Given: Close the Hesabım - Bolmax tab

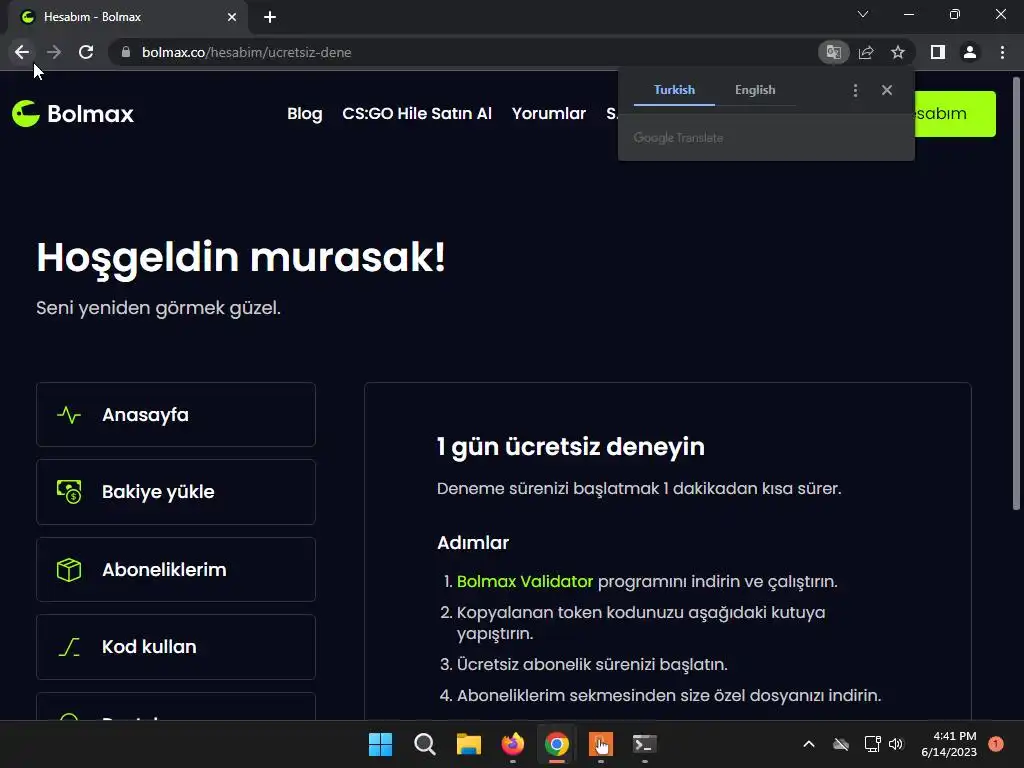Looking at the screenshot, I should [x=232, y=17].
